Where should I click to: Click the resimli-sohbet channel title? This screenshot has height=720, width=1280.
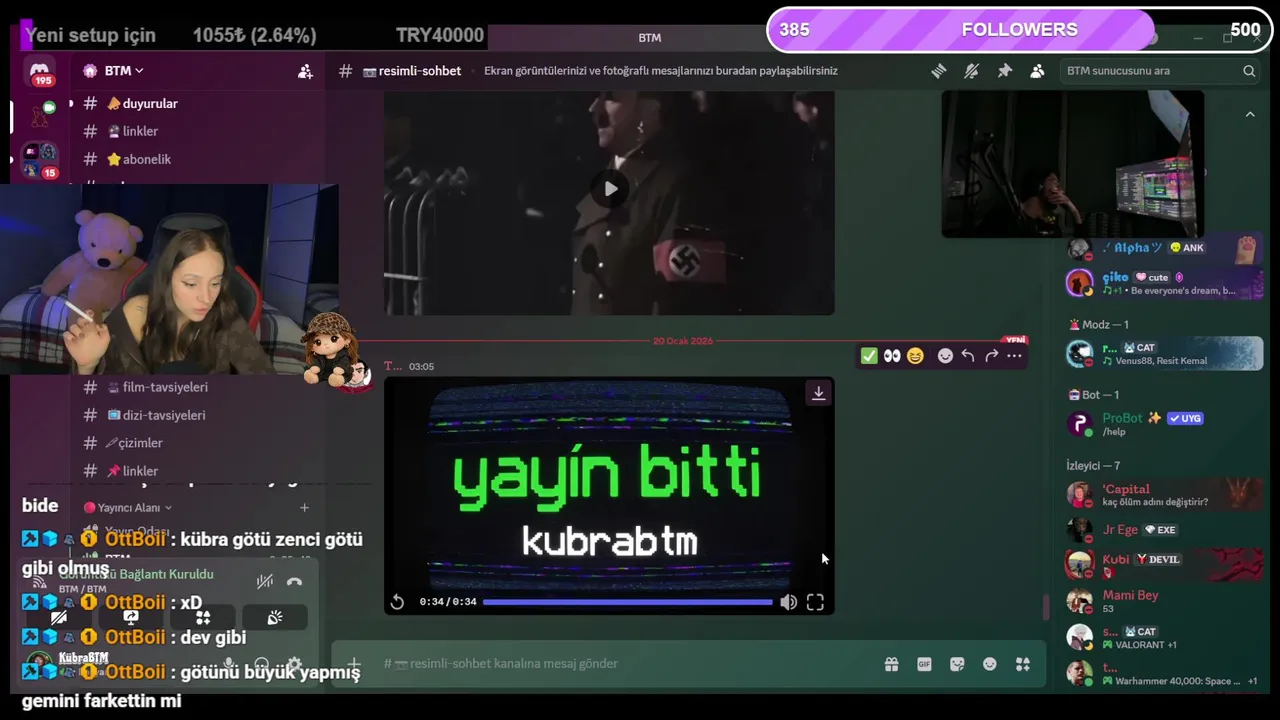point(411,71)
